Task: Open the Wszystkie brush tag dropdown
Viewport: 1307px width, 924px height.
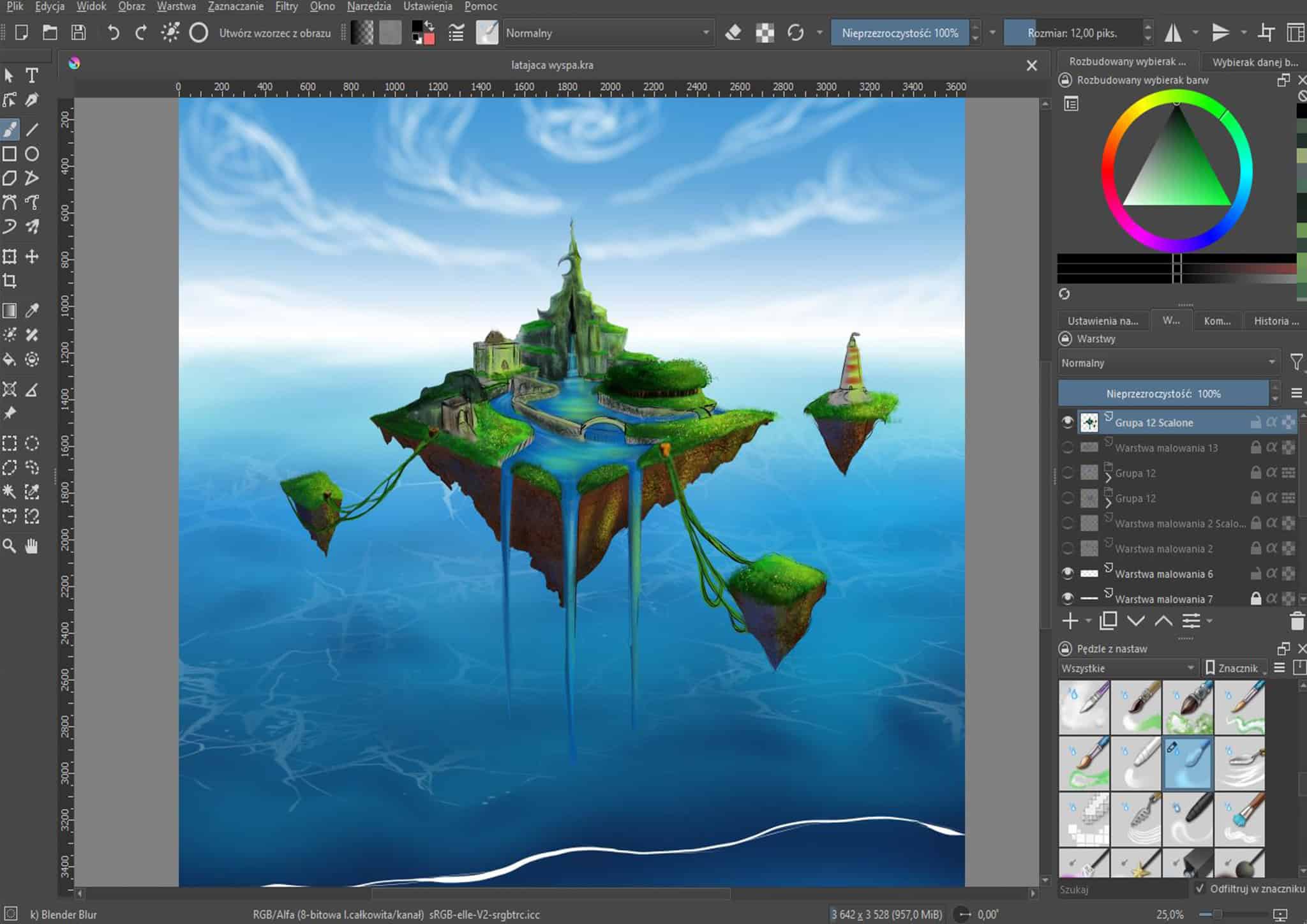Action: click(x=1128, y=668)
